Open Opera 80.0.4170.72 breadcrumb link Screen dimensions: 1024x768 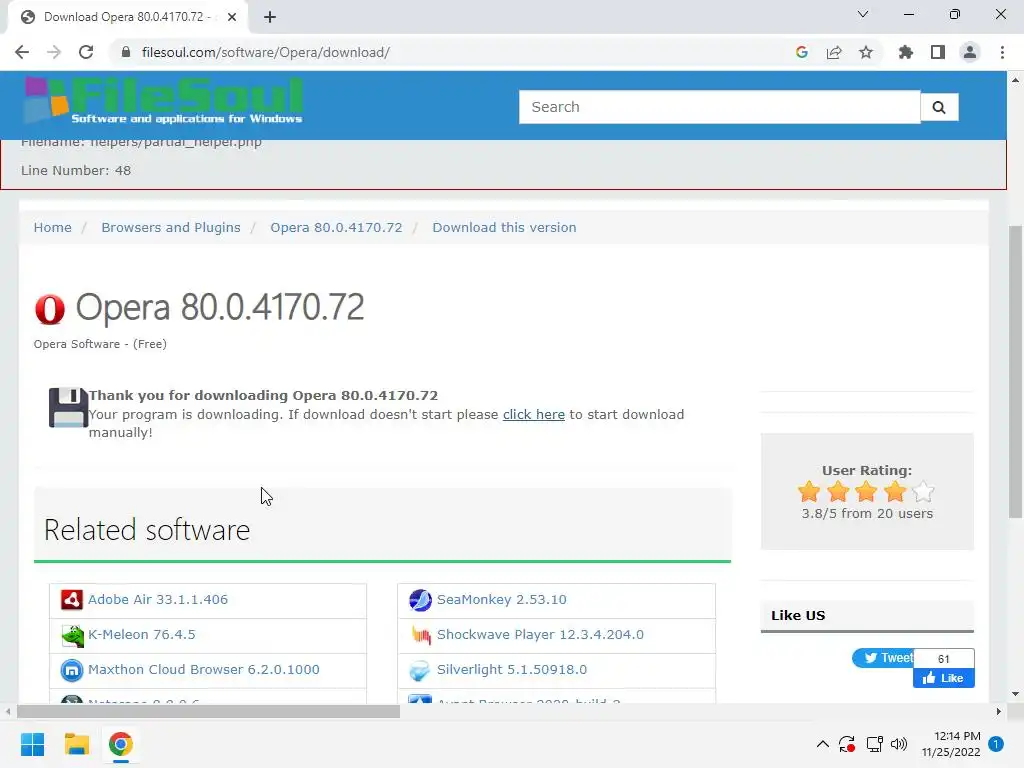tap(336, 227)
